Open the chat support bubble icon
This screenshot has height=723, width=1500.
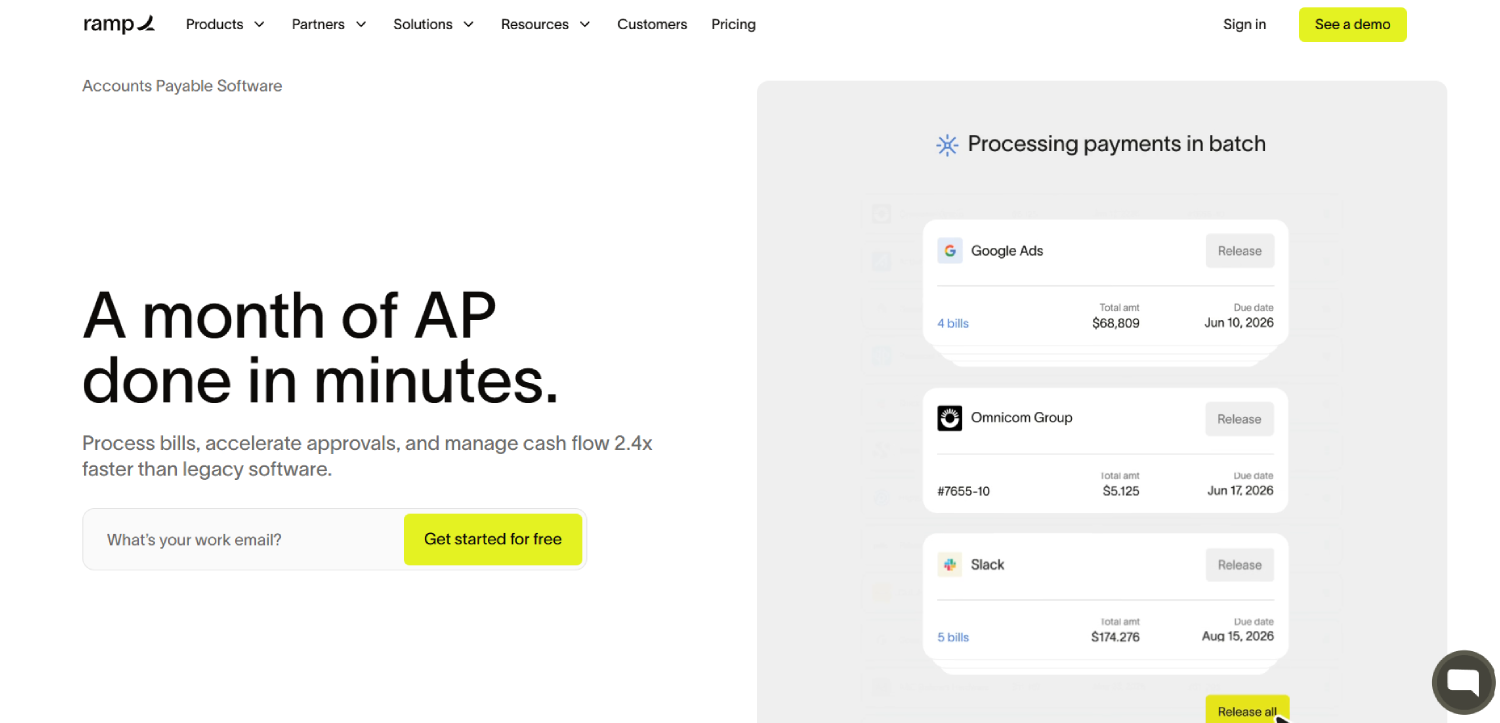point(1462,682)
